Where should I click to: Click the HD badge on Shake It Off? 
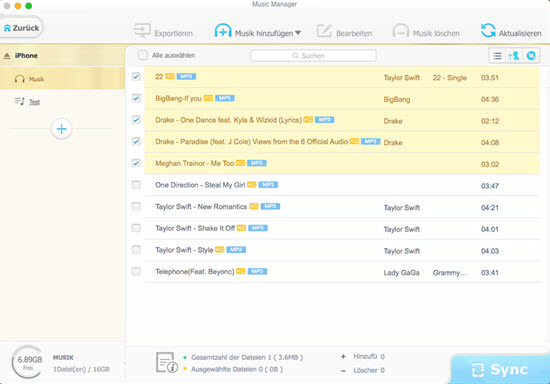coord(241,228)
